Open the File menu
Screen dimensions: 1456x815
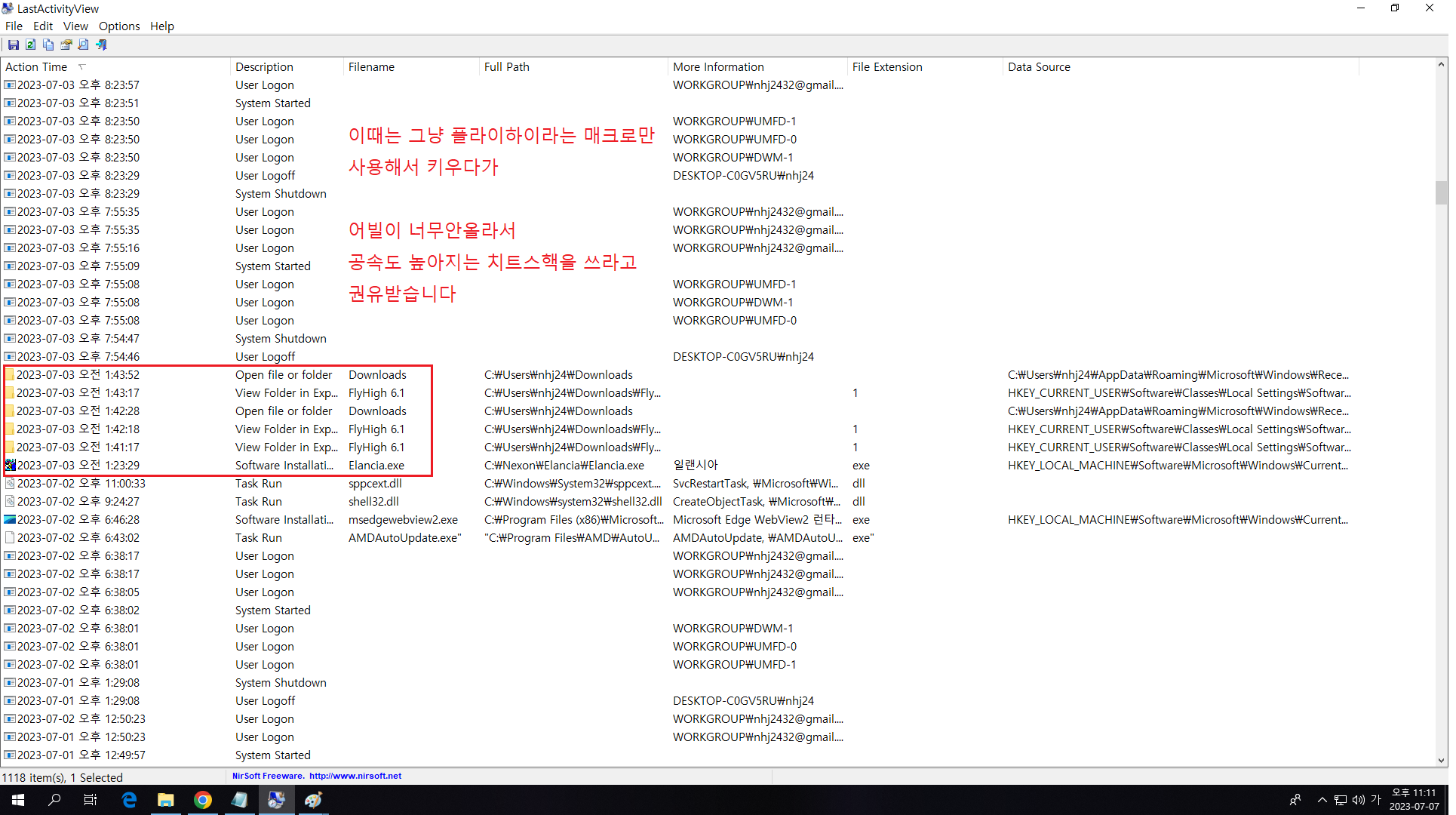pyautogui.click(x=14, y=26)
